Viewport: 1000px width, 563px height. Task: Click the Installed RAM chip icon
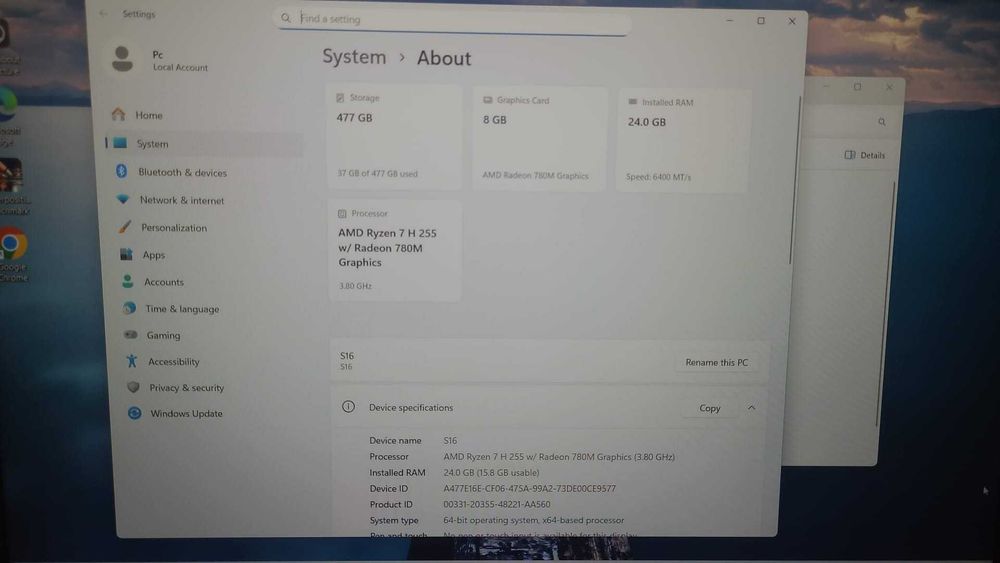point(633,101)
